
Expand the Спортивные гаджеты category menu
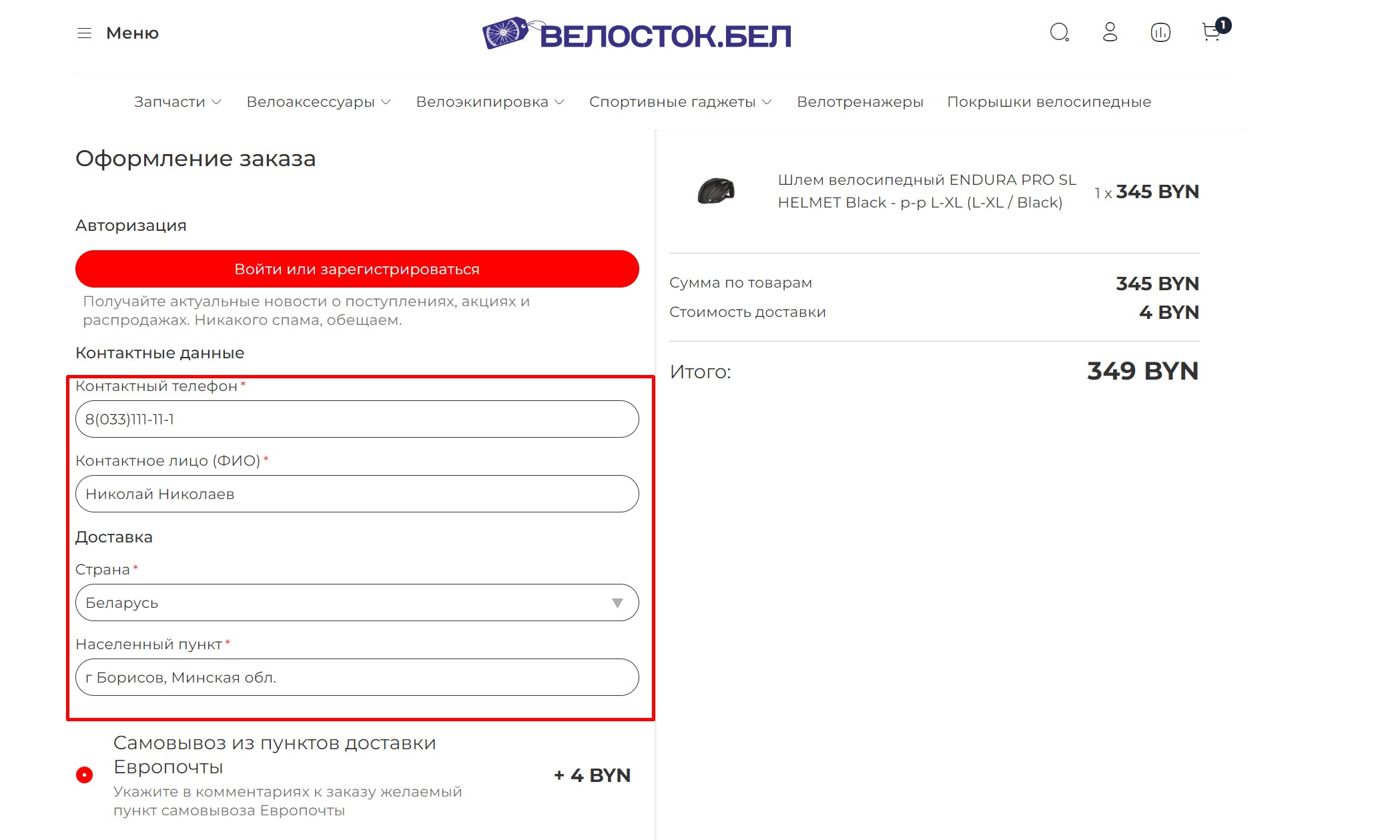(680, 102)
